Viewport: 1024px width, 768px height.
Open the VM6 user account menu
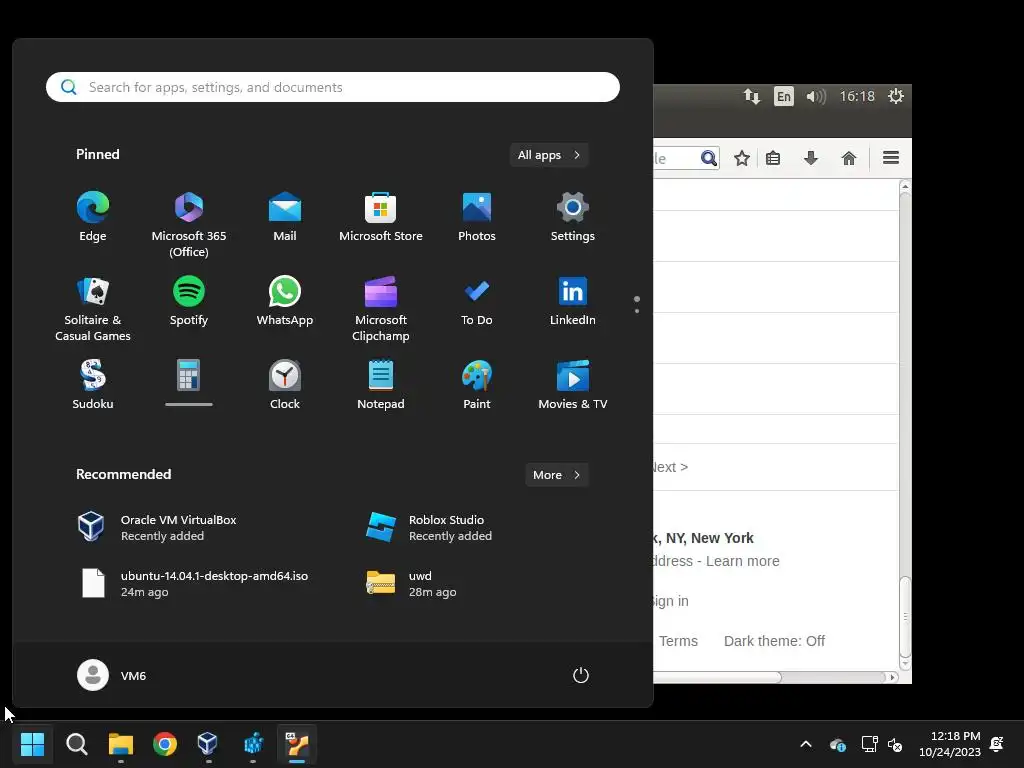click(112, 675)
